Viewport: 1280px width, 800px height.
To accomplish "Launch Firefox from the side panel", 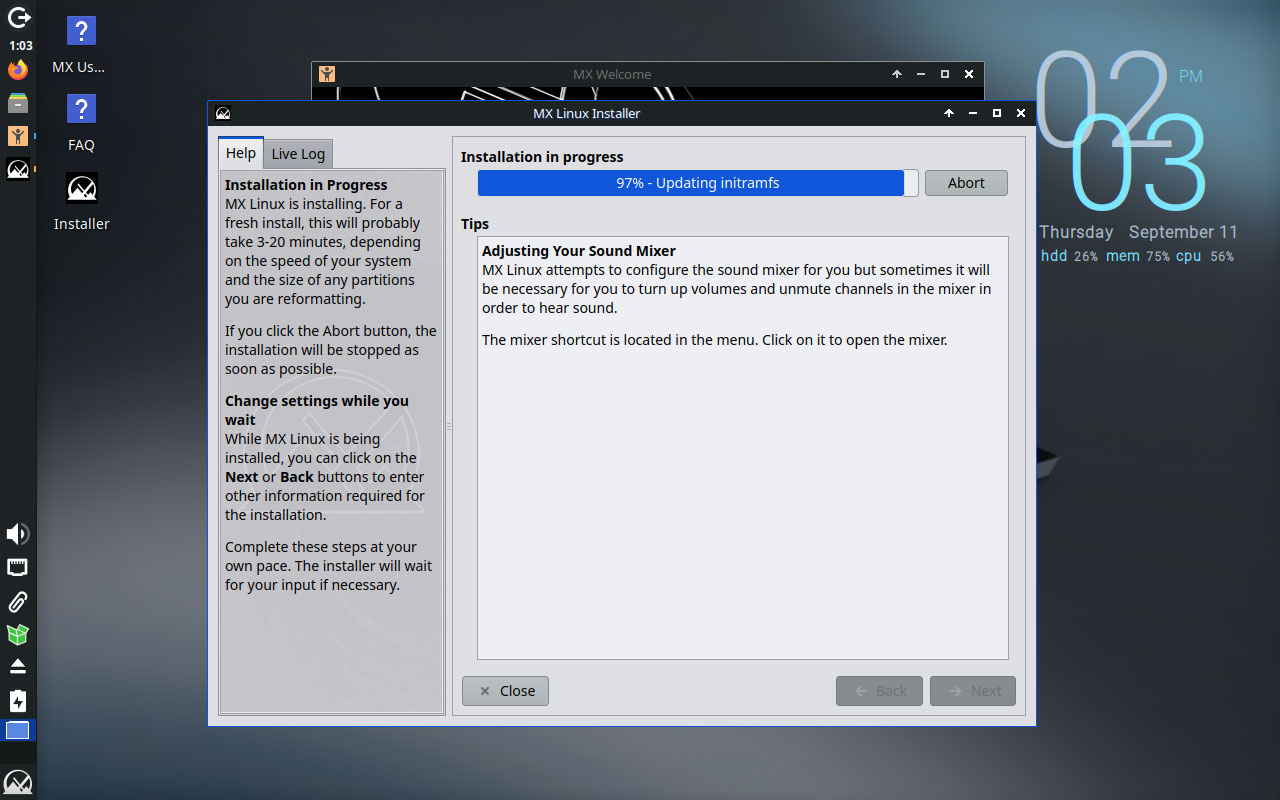I will 18,70.
